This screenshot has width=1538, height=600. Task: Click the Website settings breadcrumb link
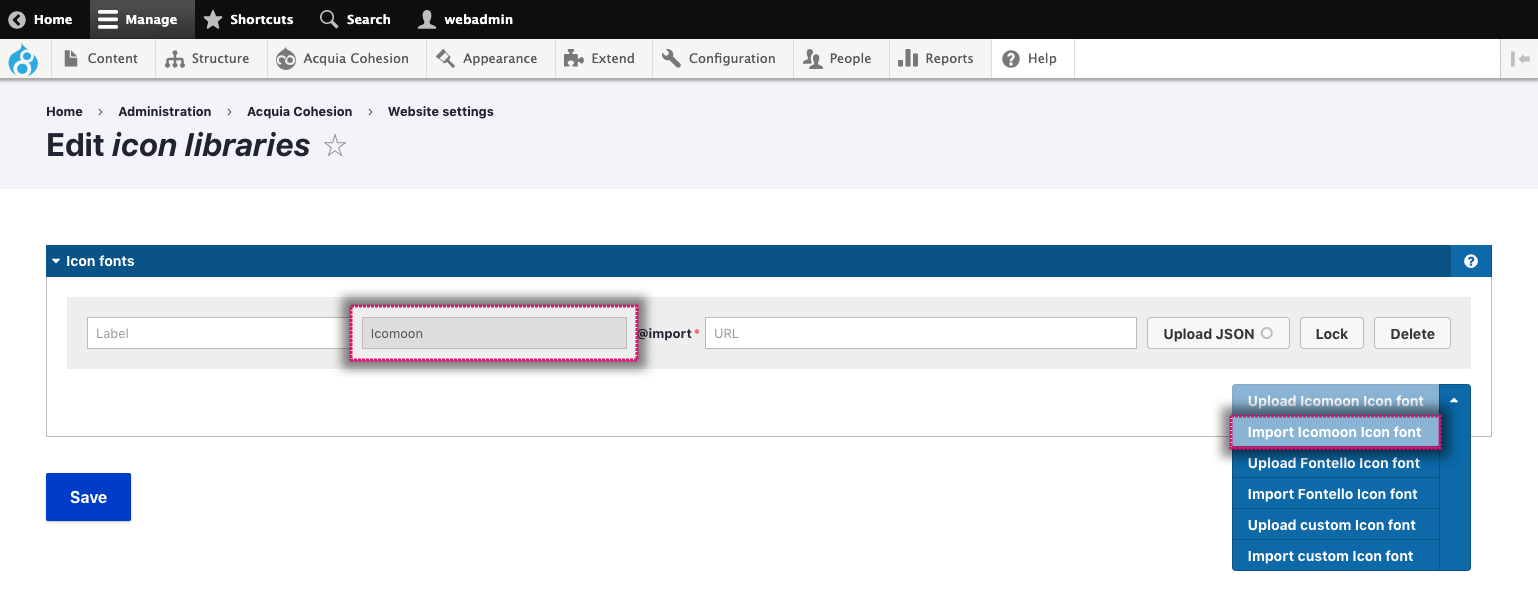pos(441,111)
